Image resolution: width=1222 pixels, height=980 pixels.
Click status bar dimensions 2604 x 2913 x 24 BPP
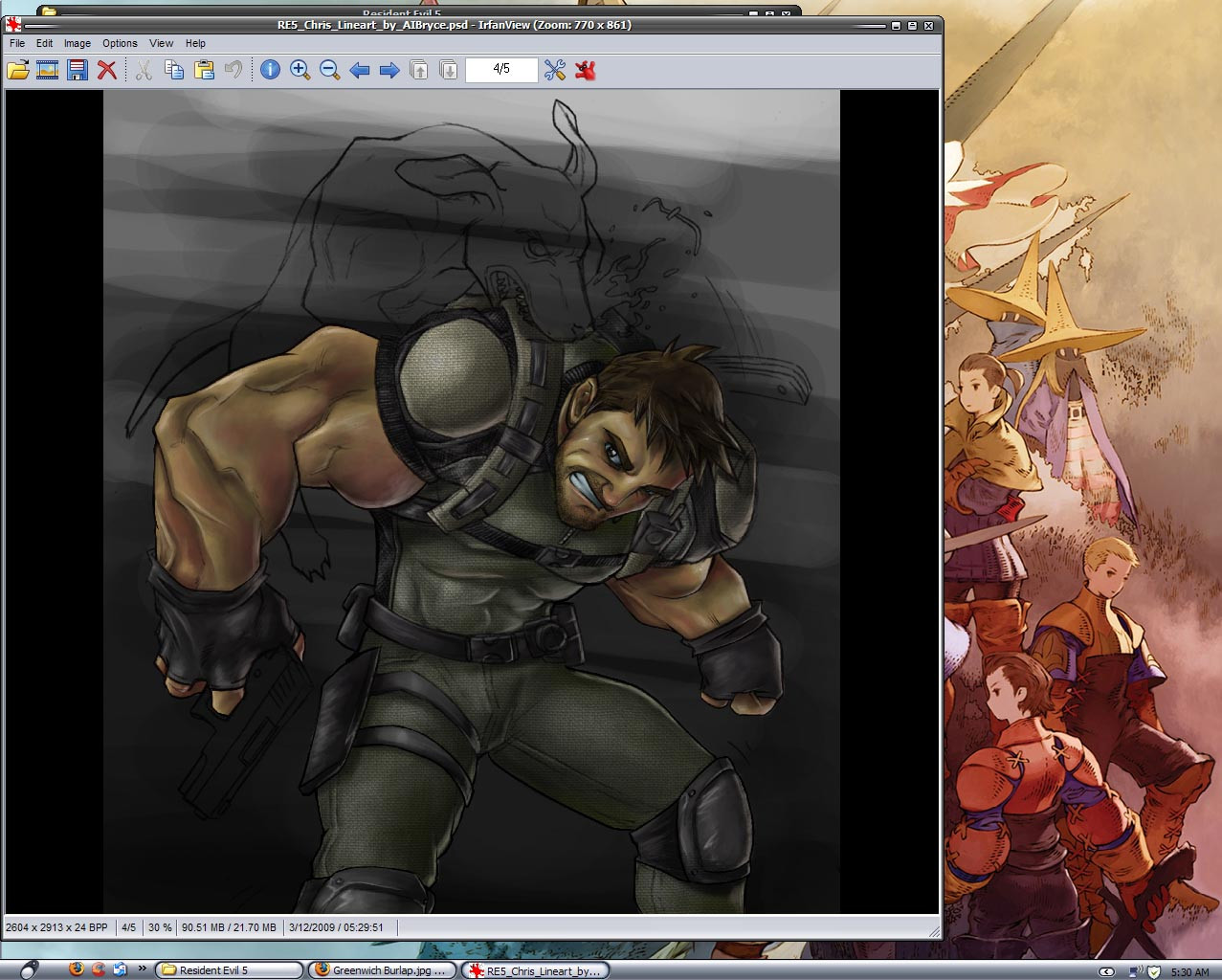point(56,927)
